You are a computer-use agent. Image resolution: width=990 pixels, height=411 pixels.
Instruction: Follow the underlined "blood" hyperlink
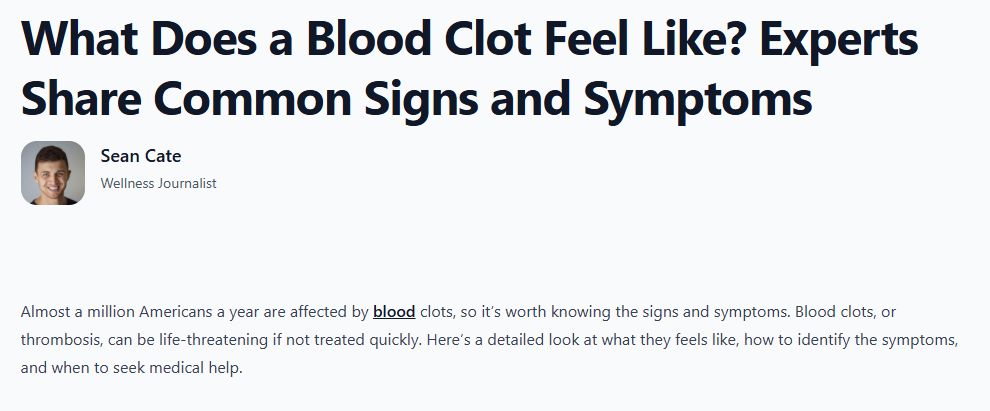point(394,312)
